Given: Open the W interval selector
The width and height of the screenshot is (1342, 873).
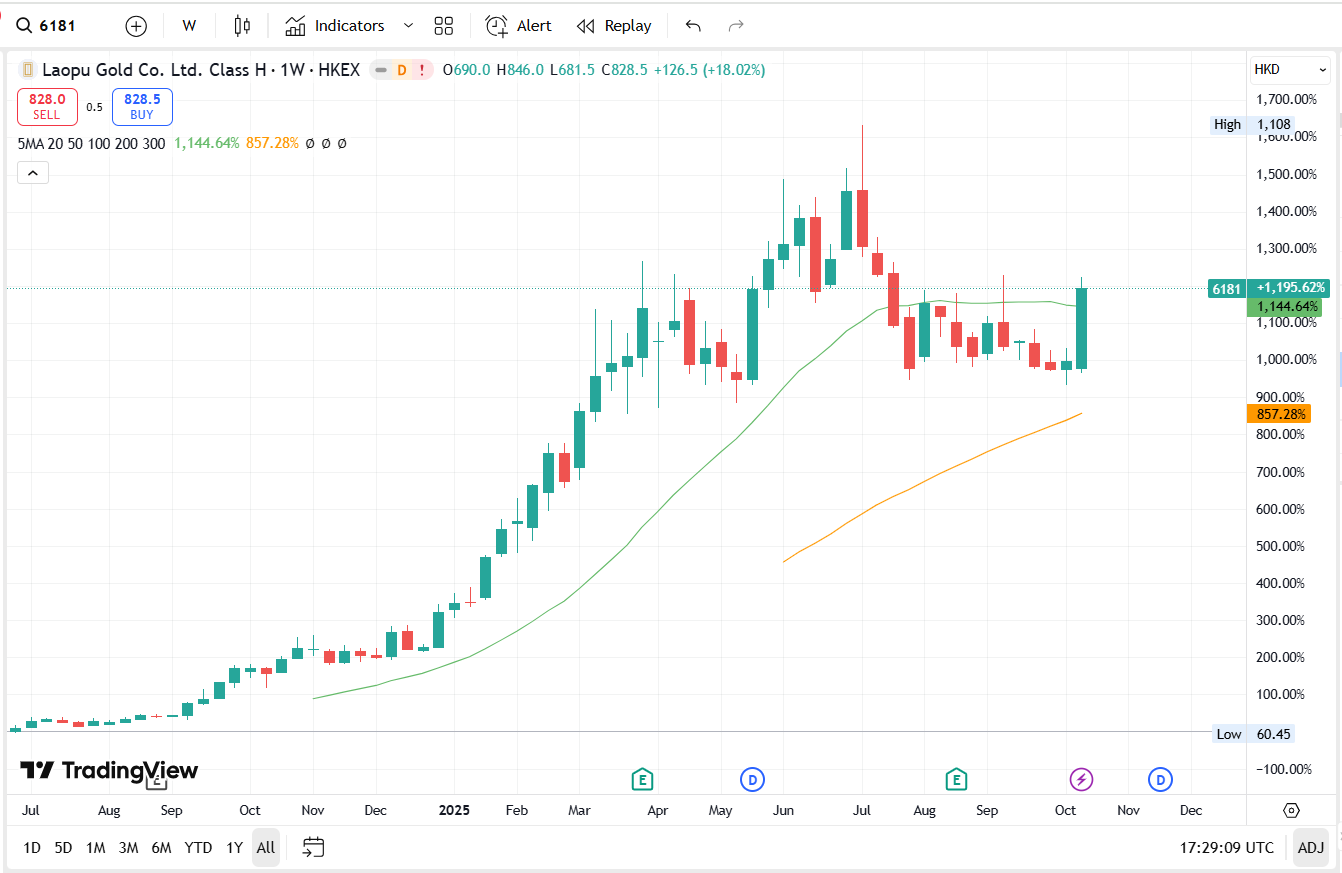Looking at the screenshot, I should [189, 26].
